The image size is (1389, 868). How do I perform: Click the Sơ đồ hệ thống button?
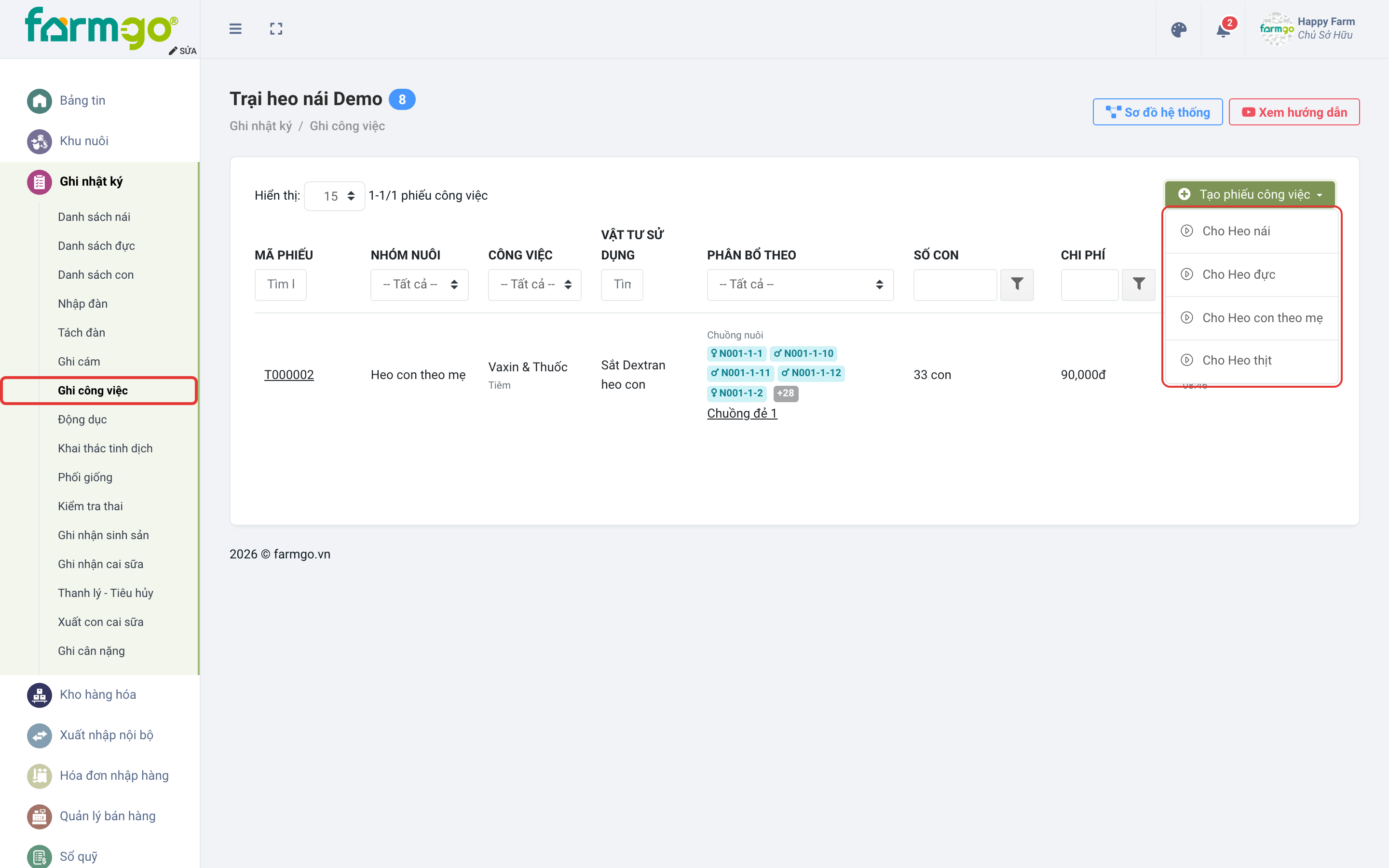click(1157, 112)
